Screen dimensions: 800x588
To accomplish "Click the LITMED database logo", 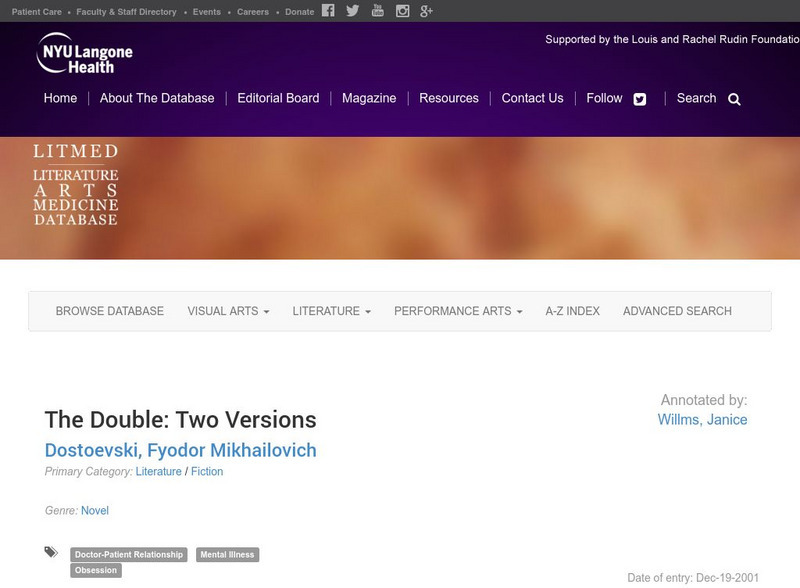I will (76, 185).
